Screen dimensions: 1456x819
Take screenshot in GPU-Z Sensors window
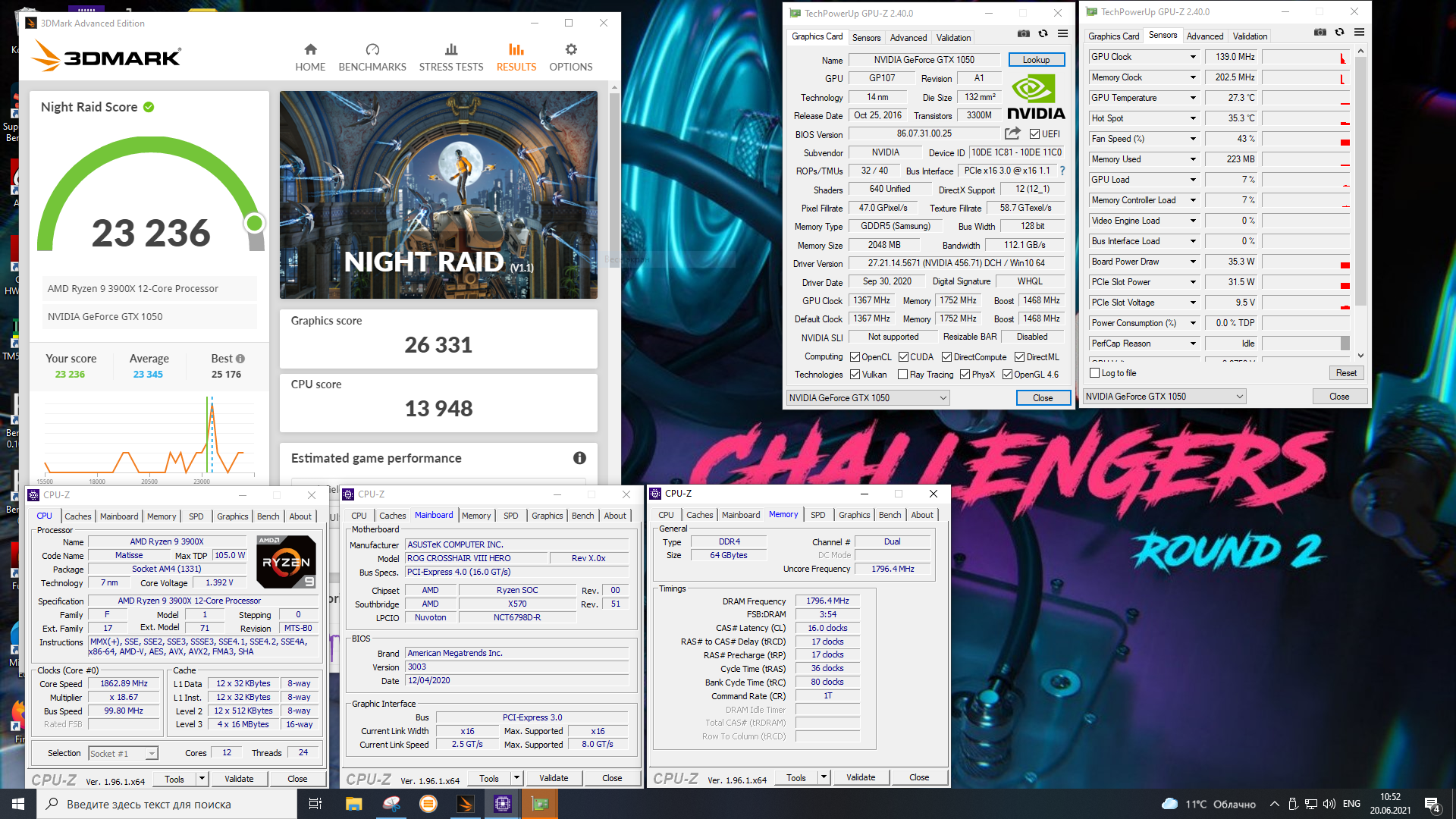[x=1320, y=33]
